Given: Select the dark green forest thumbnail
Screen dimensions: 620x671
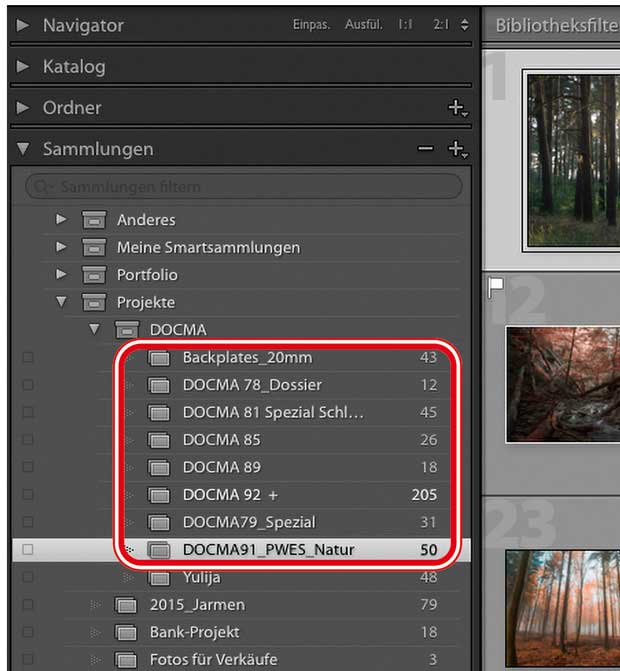Looking at the screenshot, I should point(573,160).
